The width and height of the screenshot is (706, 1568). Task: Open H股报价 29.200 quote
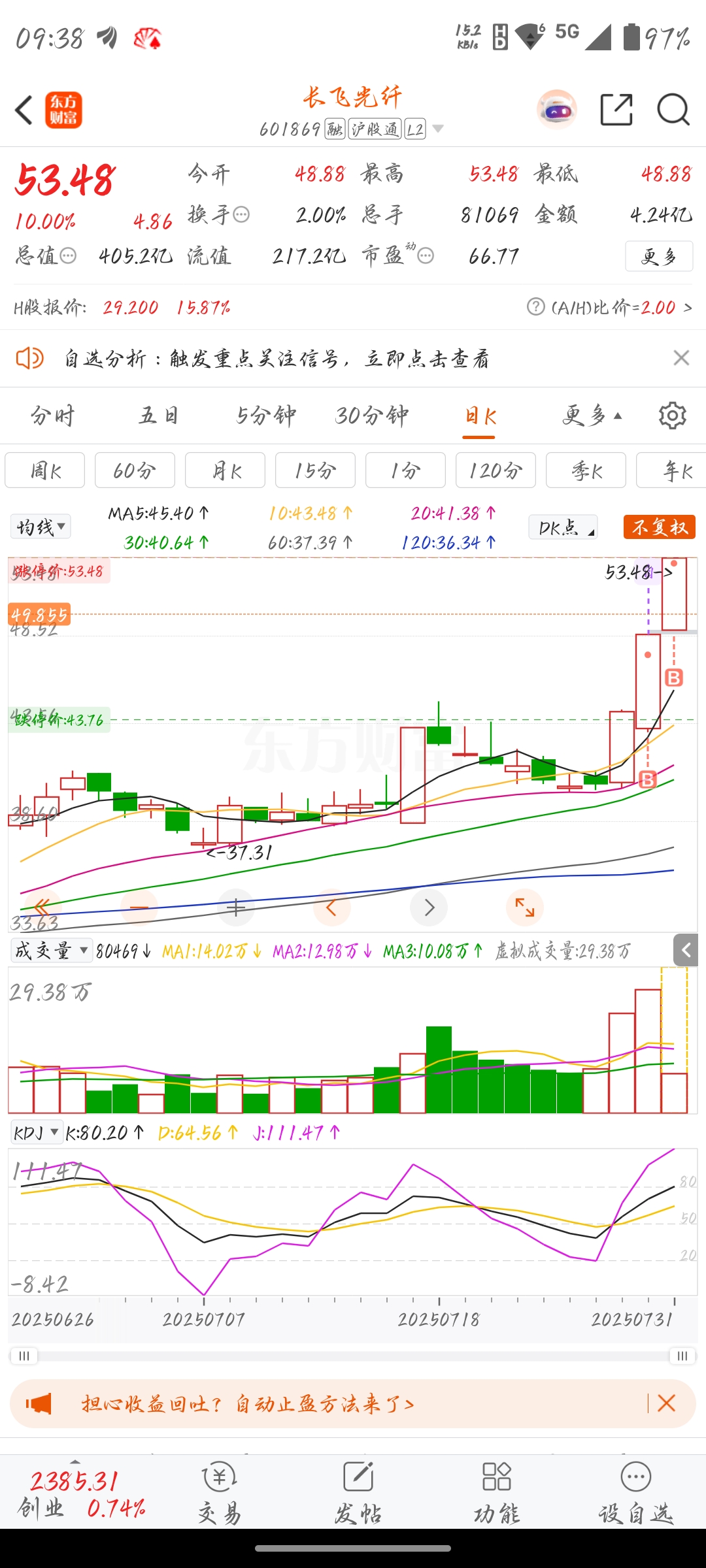(x=122, y=306)
